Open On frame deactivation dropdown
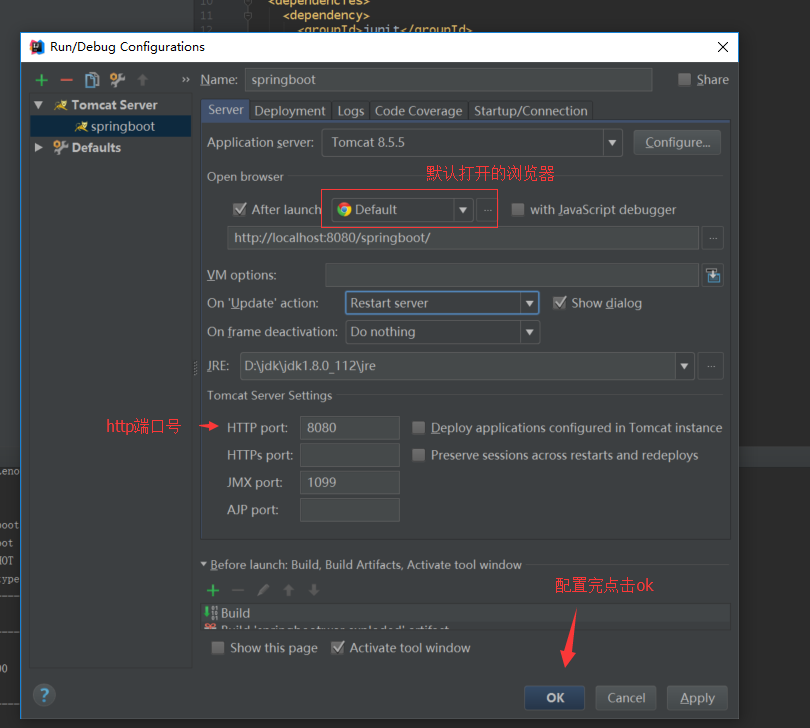This screenshot has height=728, width=810. point(529,332)
